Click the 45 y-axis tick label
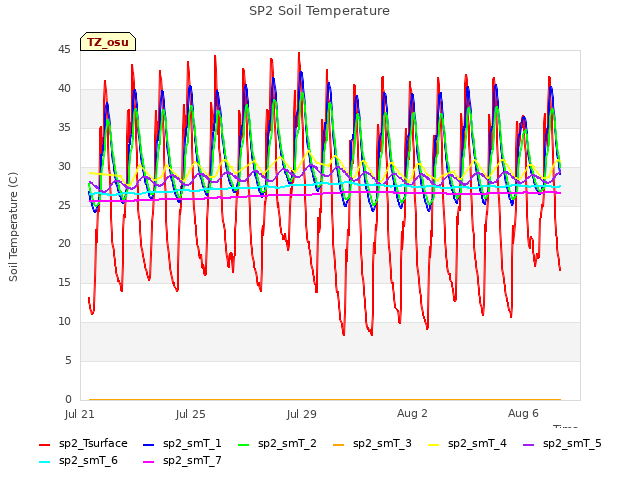640x480 pixels. 64,50
